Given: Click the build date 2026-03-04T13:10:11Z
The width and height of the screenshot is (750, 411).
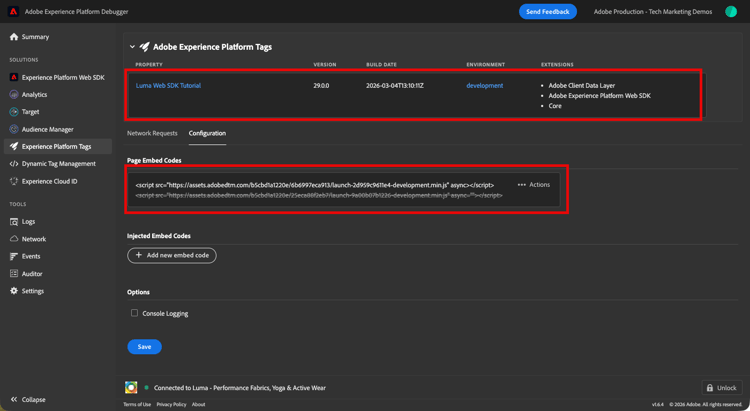Looking at the screenshot, I should click(396, 86).
